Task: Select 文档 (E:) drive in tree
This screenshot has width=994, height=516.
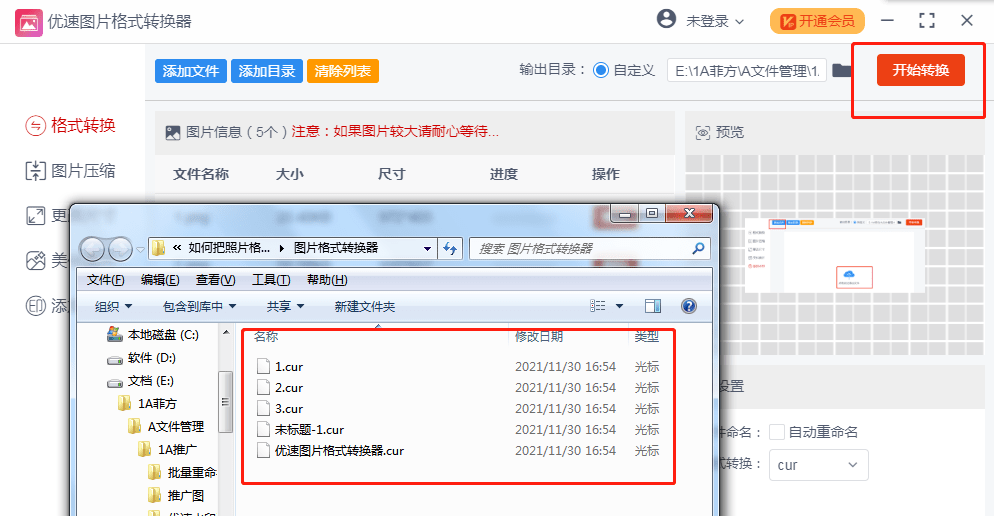Action: point(140,381)
